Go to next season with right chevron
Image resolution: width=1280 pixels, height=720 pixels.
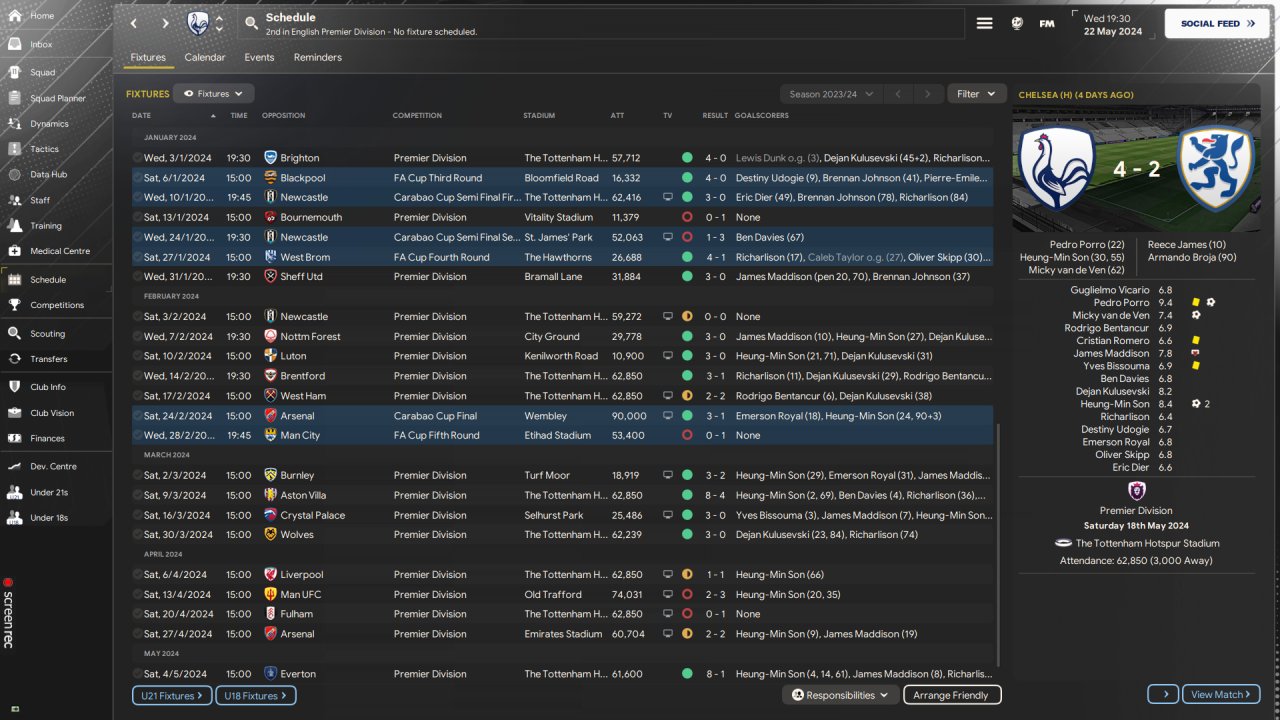[928, 94]
